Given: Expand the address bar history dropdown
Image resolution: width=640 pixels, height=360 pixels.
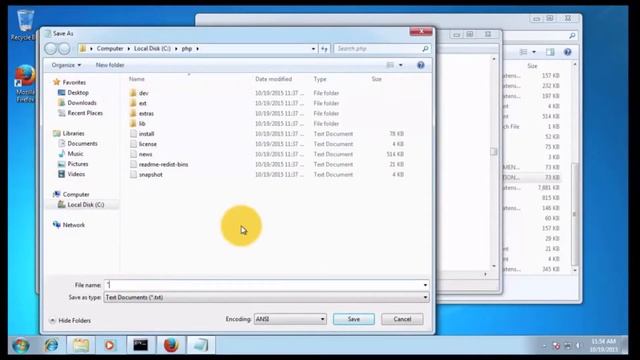Looking at the screenshot, I should coord(313,49).
